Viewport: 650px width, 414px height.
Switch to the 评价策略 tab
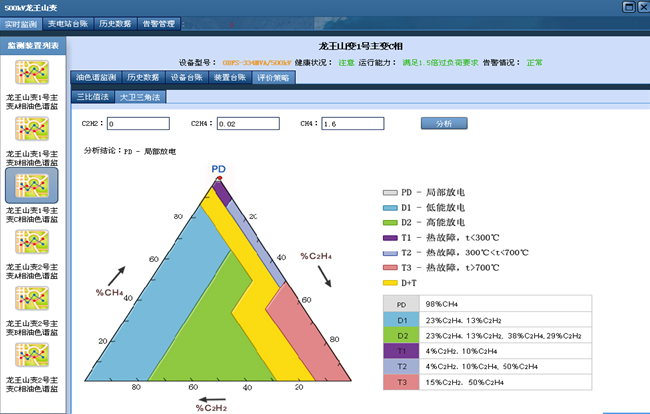click(x=273, y=77)
